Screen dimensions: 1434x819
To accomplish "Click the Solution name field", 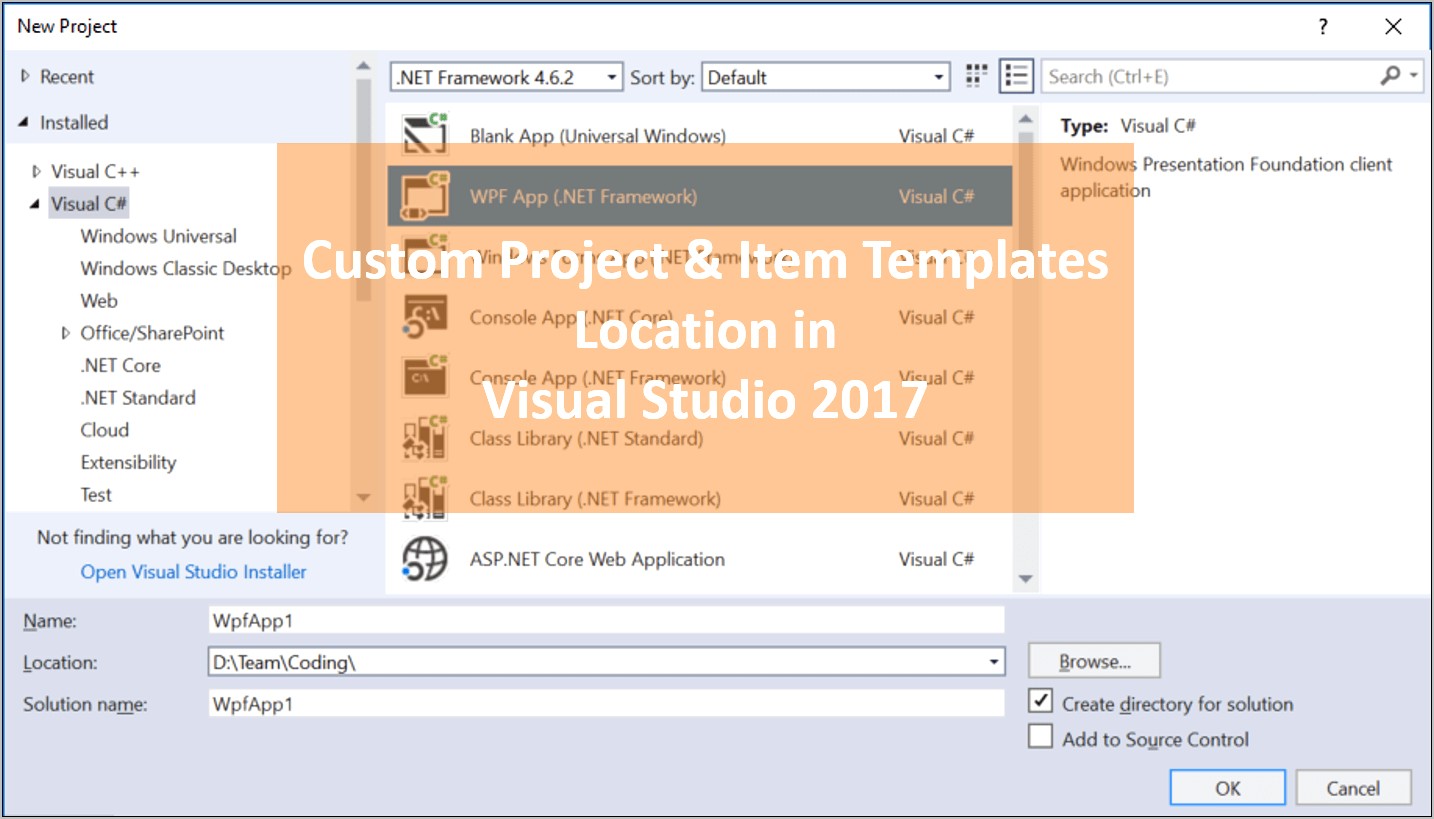I will (606, 704).
